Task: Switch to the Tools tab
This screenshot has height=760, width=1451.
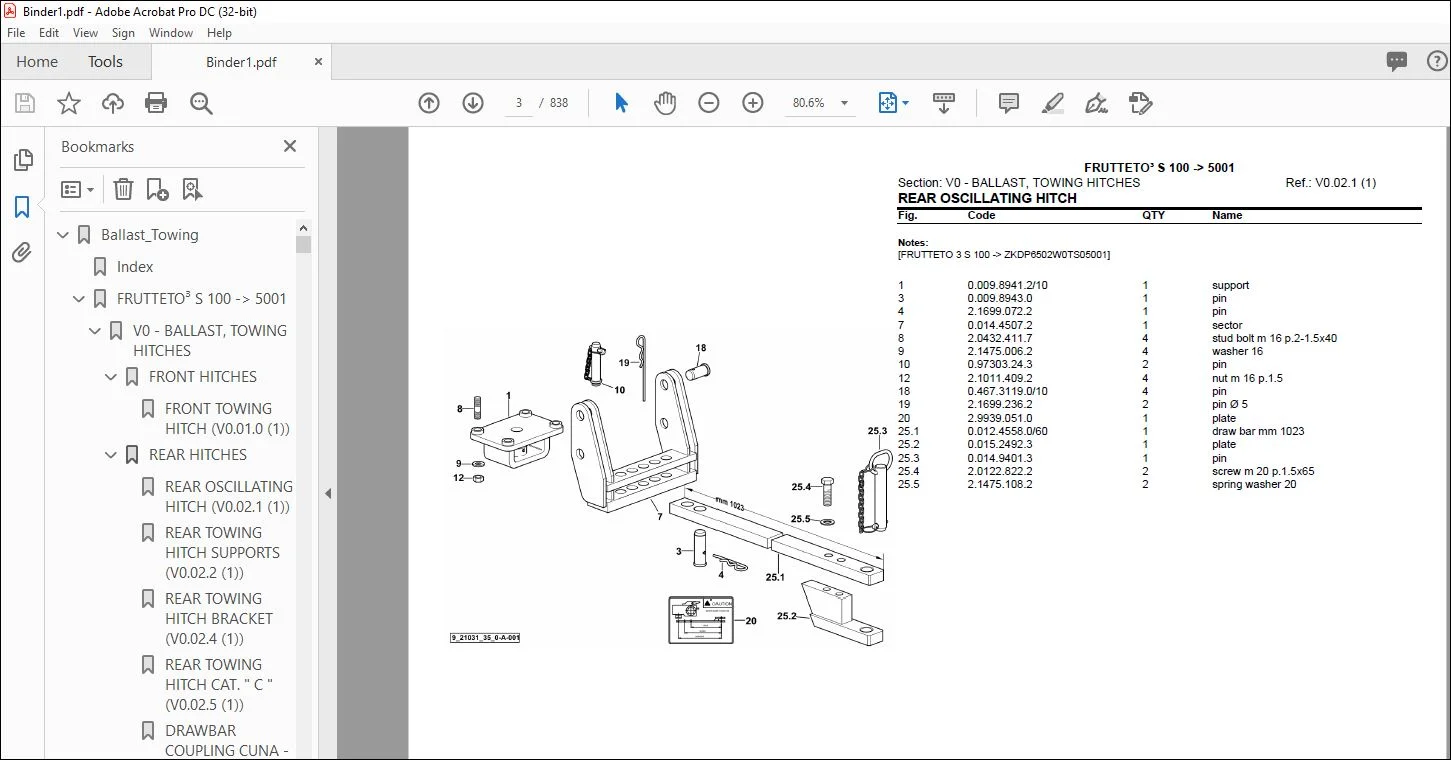Action: click(105, 62)
